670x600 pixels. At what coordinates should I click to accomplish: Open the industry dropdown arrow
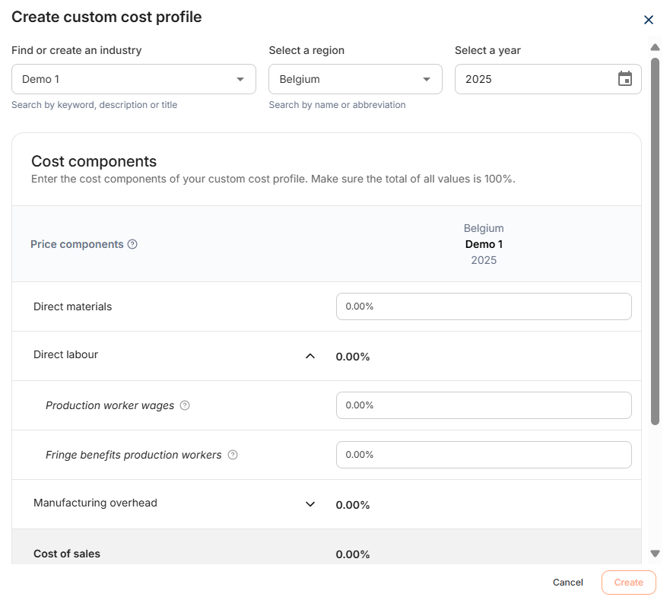point(241,79)
